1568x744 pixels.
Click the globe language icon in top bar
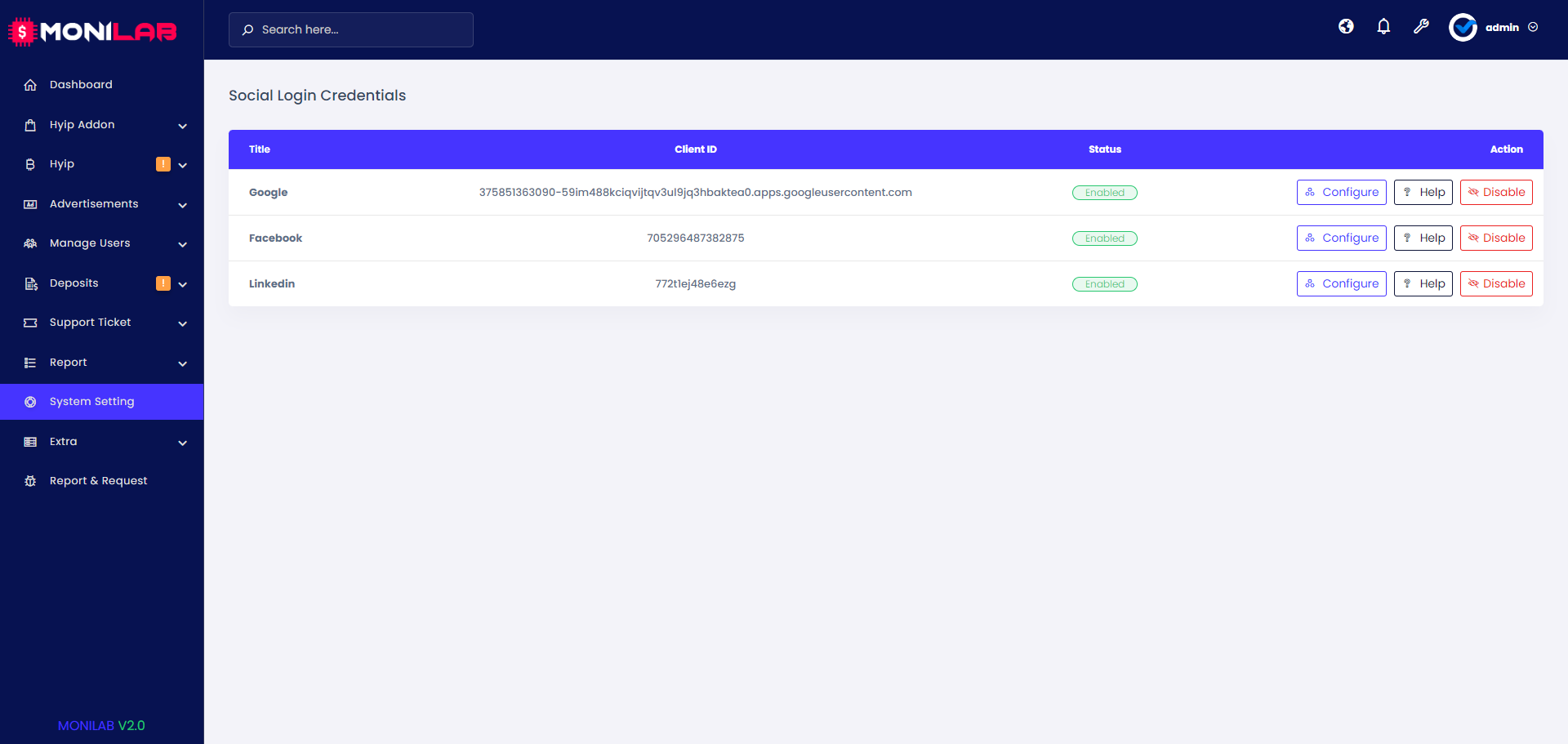point(1346,26)
